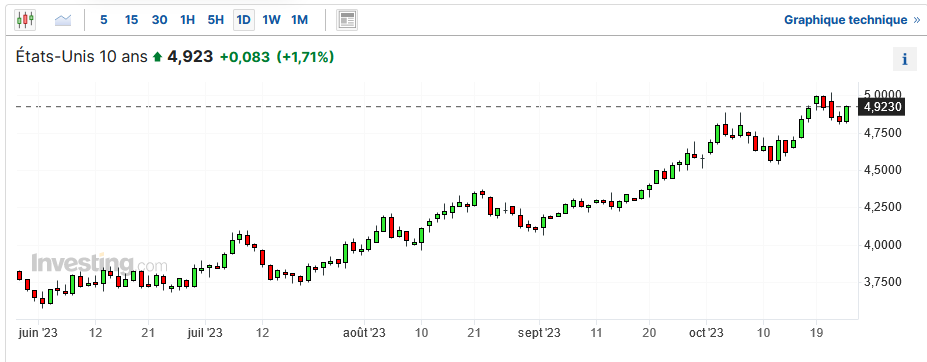The width and height of the screenshot is (927, 362).
Task: Choose the 5H timeframe
Action: click(x=216, y=20)
